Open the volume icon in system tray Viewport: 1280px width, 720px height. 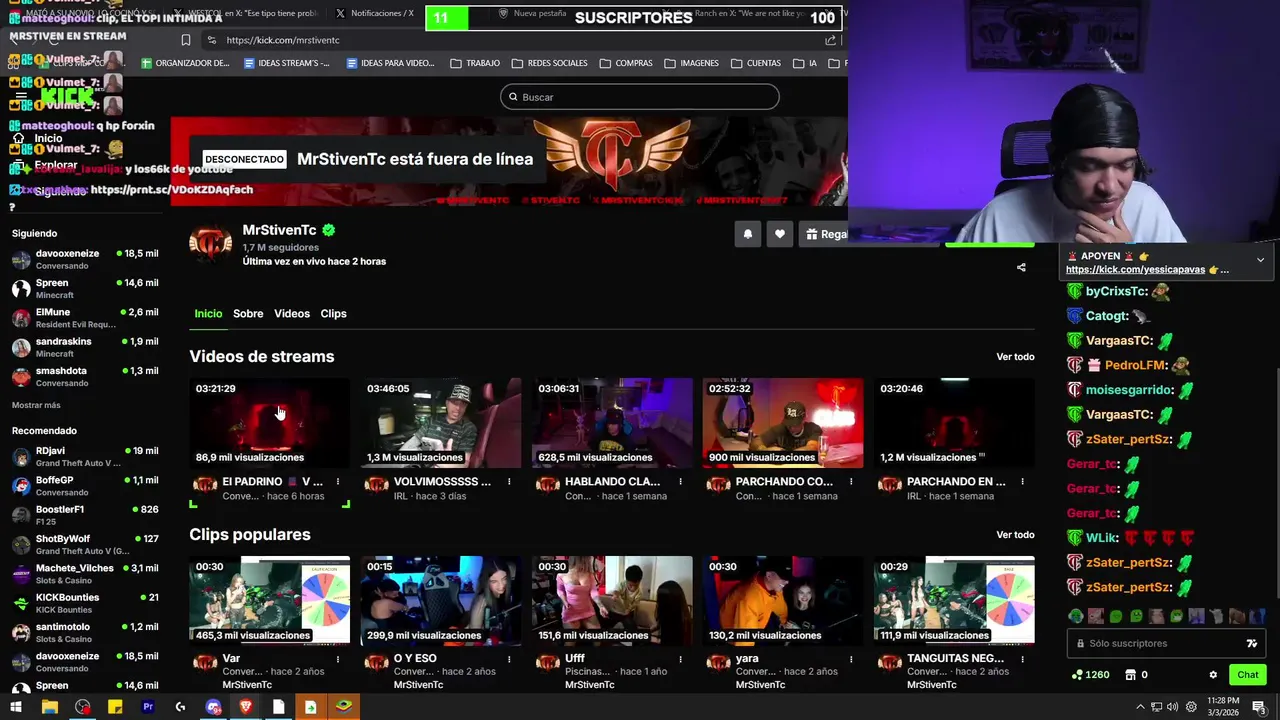click(1172, 707)
